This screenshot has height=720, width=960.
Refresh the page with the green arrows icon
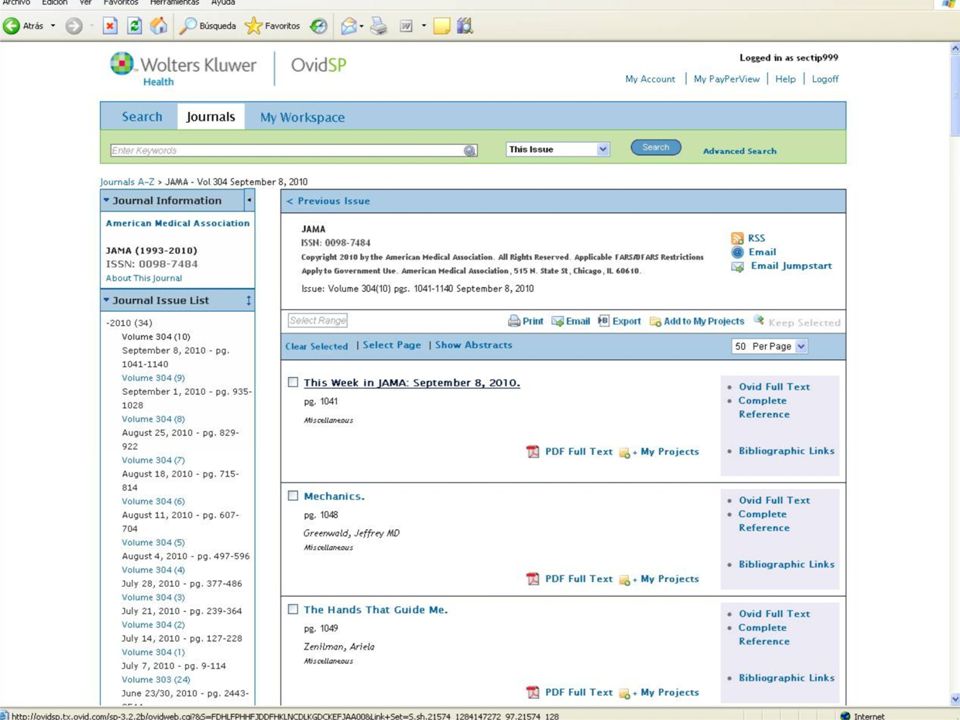134,26
